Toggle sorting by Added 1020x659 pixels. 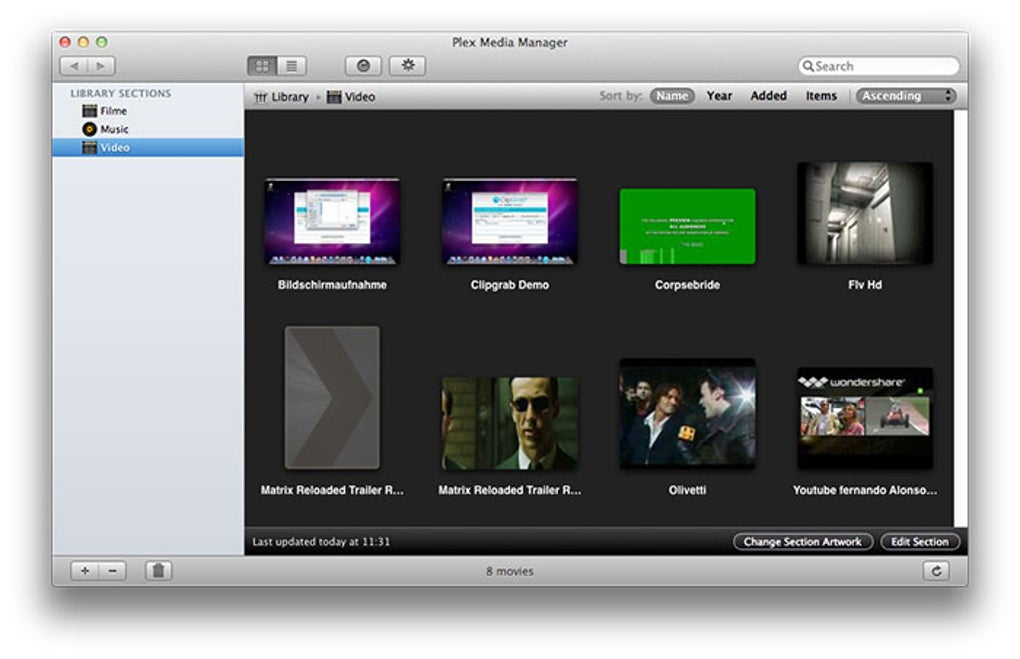[x=767, y=95]
